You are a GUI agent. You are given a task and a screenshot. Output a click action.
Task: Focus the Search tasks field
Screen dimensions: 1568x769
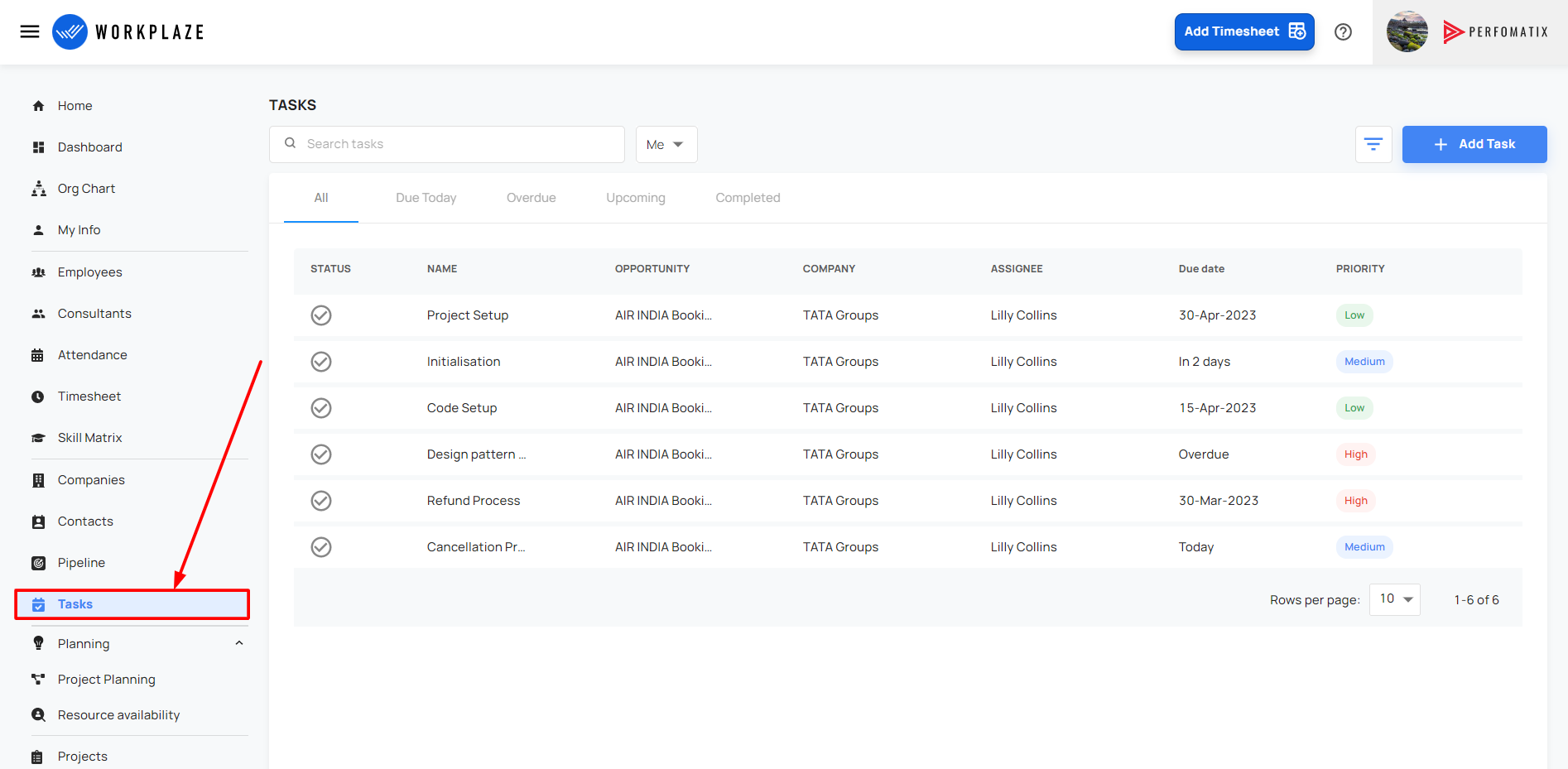(x=447, y=144)
